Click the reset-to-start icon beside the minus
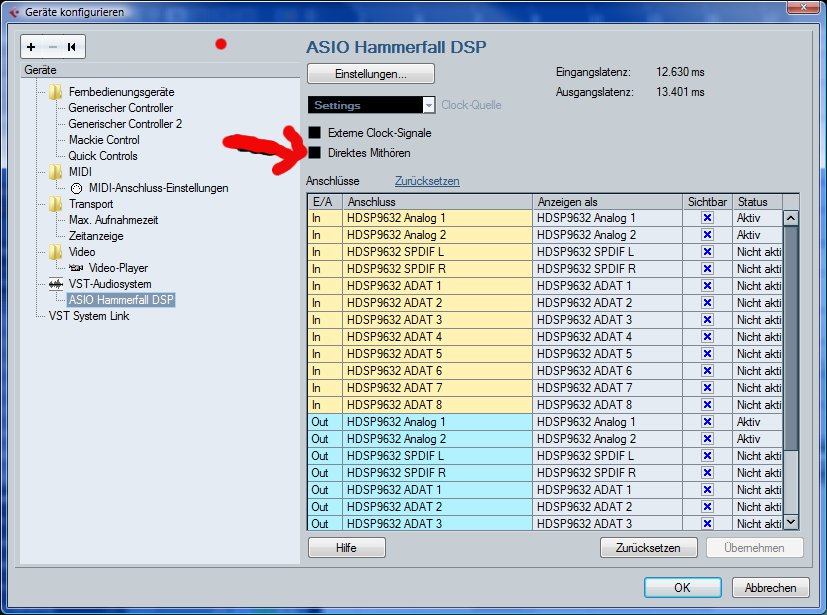 [x=72, y=47]
